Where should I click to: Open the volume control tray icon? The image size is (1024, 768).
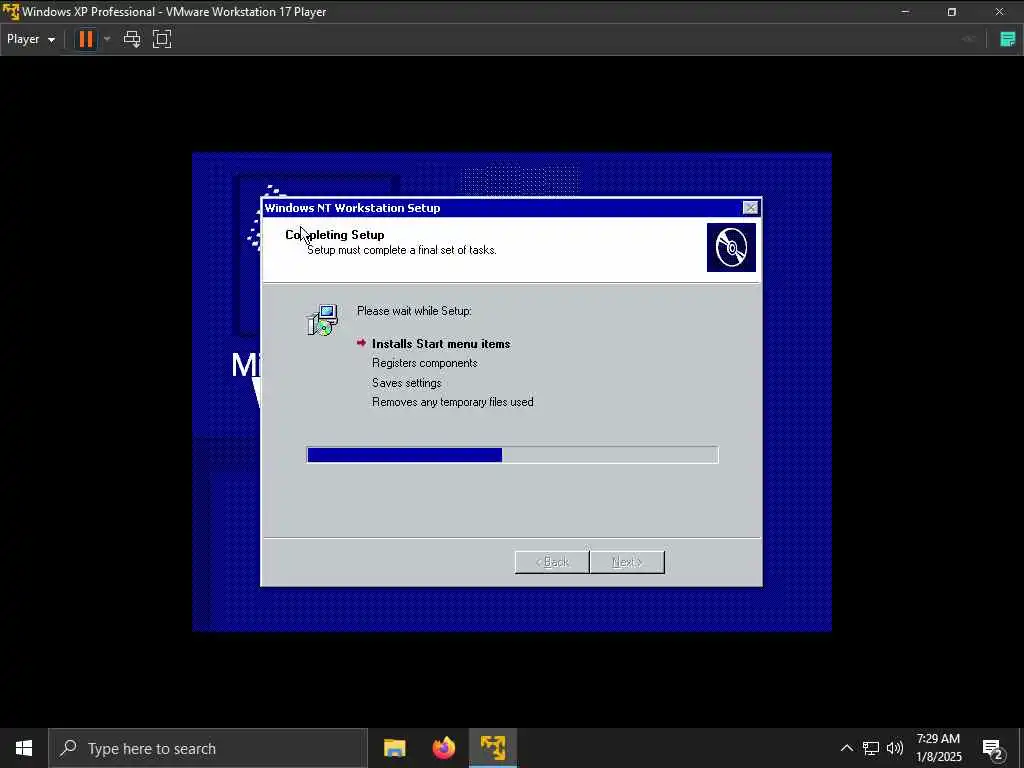click(895, 748)
